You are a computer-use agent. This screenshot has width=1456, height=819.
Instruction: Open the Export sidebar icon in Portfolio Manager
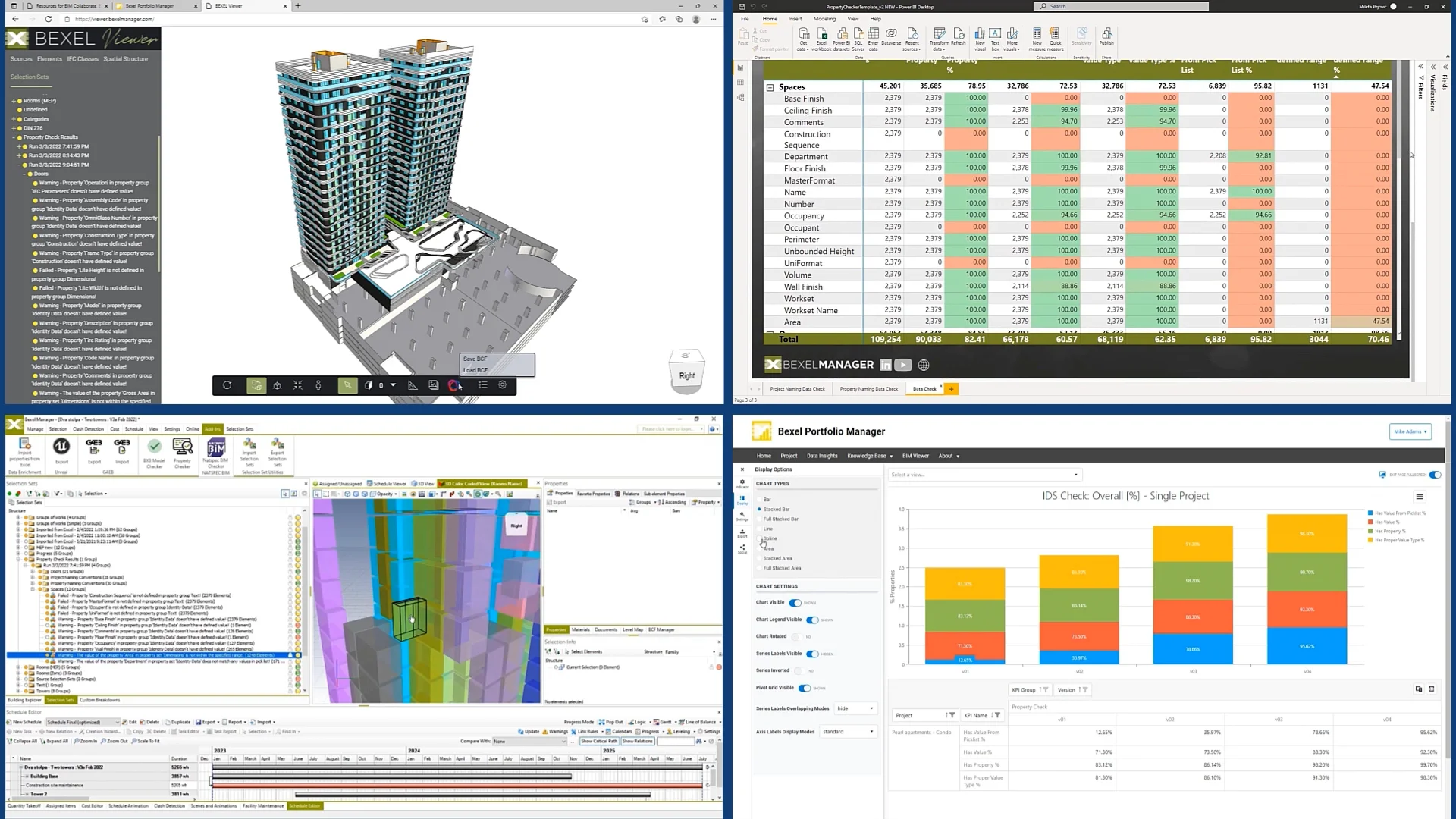pos(742,532)
